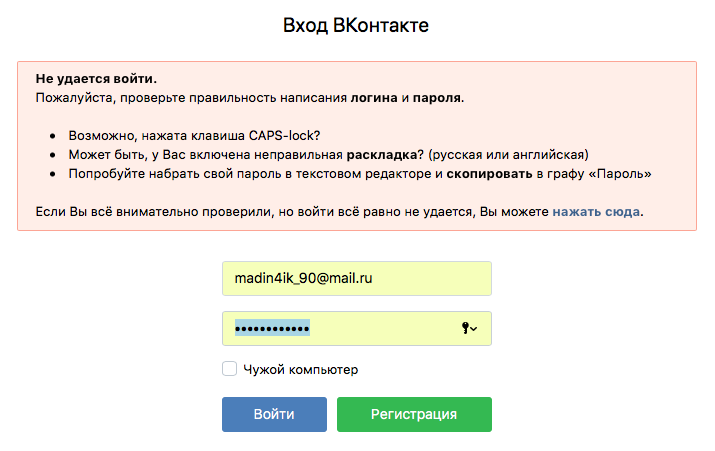This screenshot has height=451, width=715.
Task: Tick the "Чужой компьютер" checkbox
Action: pos(230,369)
